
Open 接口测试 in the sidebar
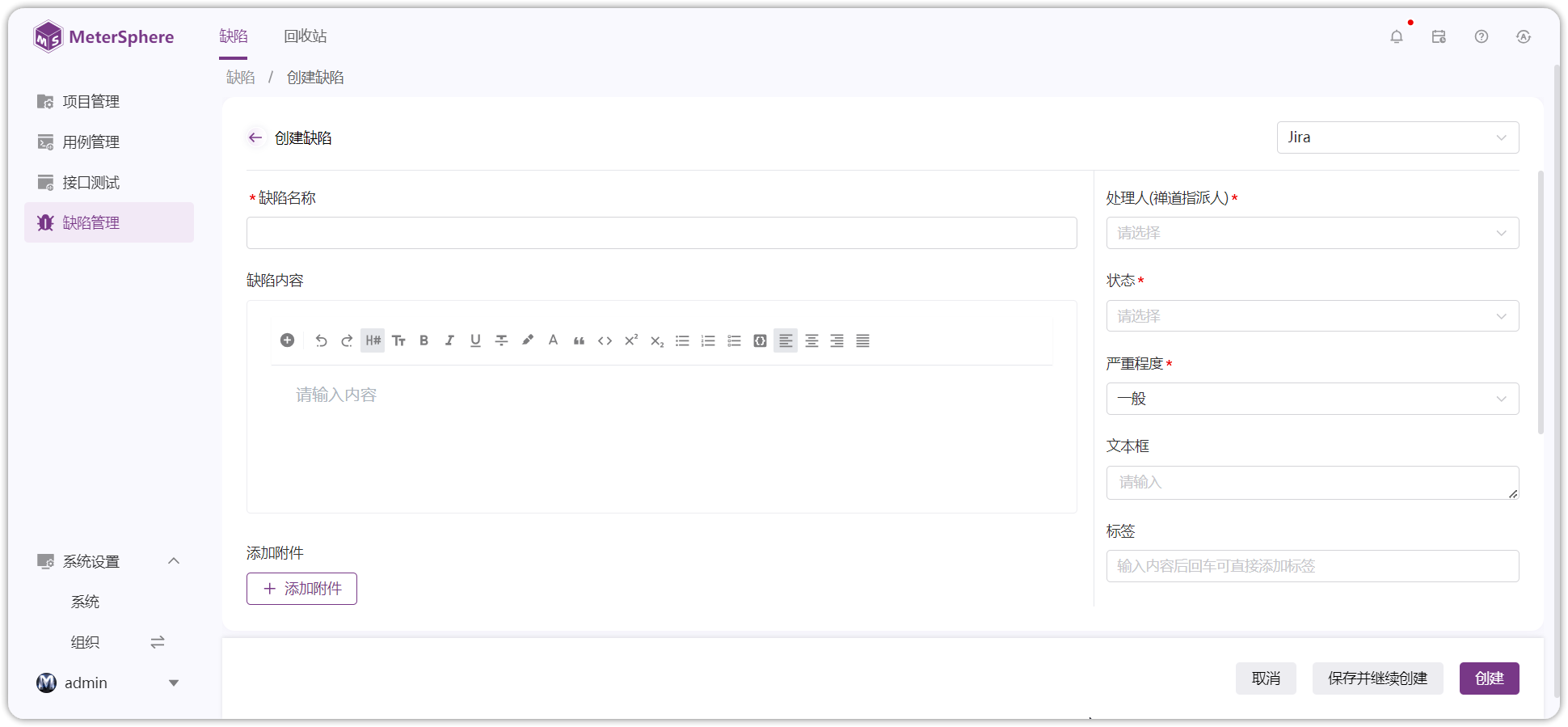tap(109, 182)
